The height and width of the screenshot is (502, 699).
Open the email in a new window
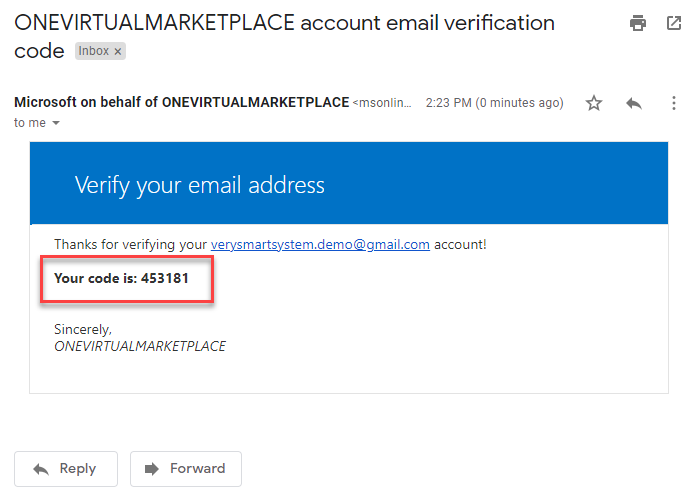coord(674,23)
